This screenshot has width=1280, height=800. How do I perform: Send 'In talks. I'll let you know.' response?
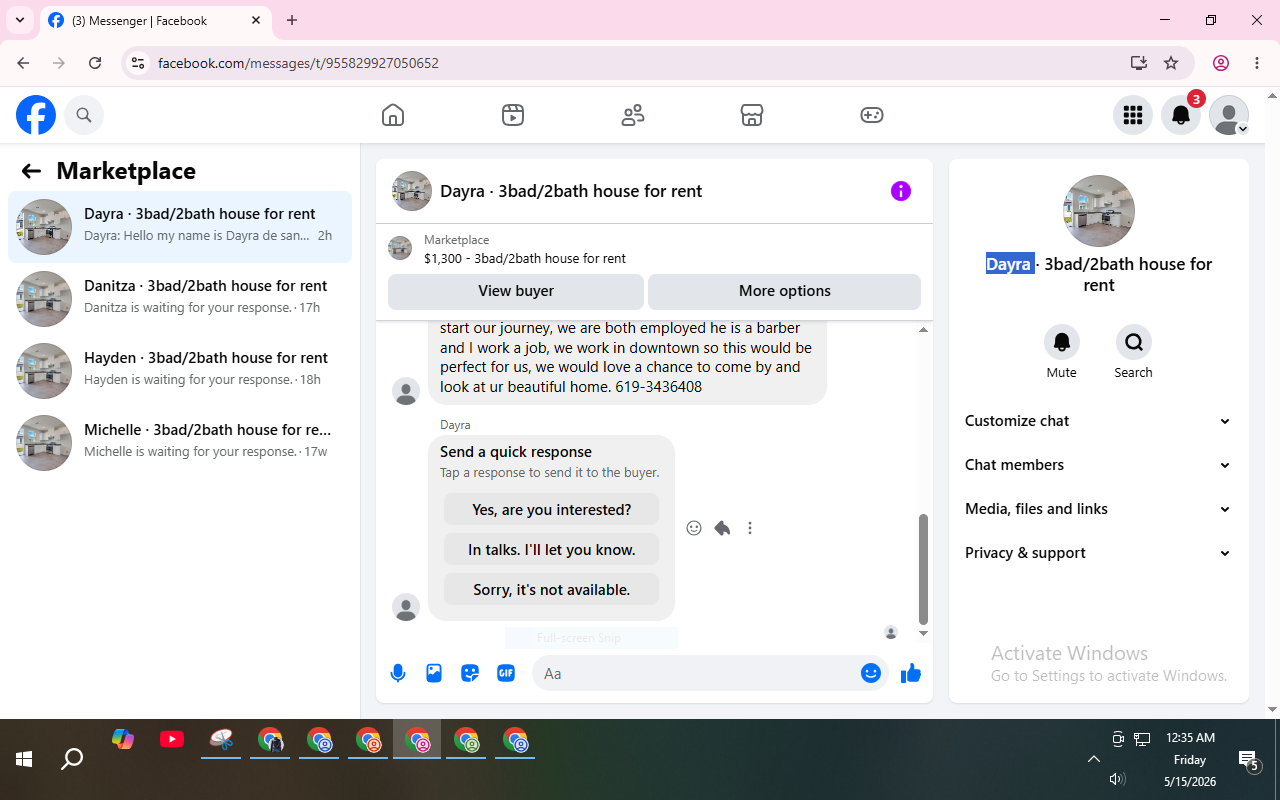click(x=552, y=549)
